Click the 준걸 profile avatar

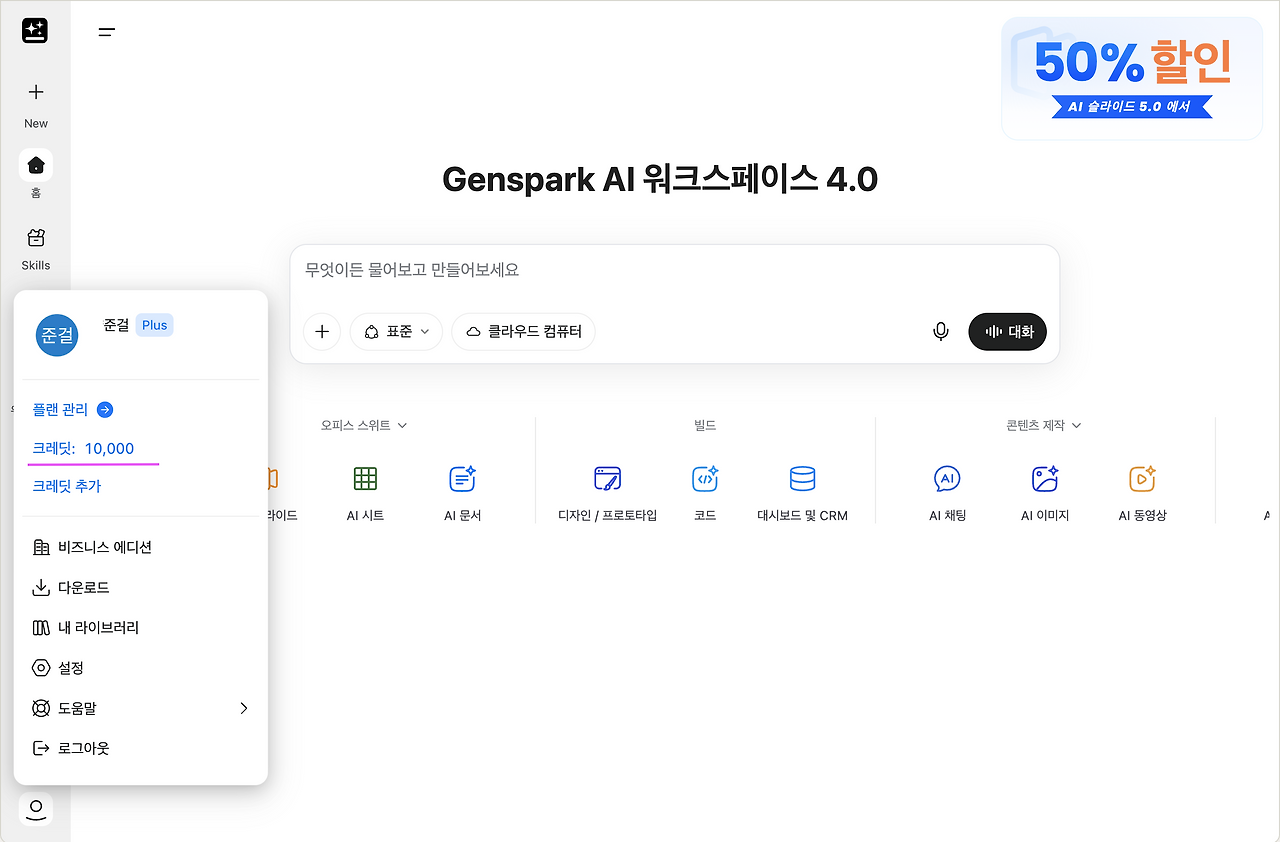[56, 335]
